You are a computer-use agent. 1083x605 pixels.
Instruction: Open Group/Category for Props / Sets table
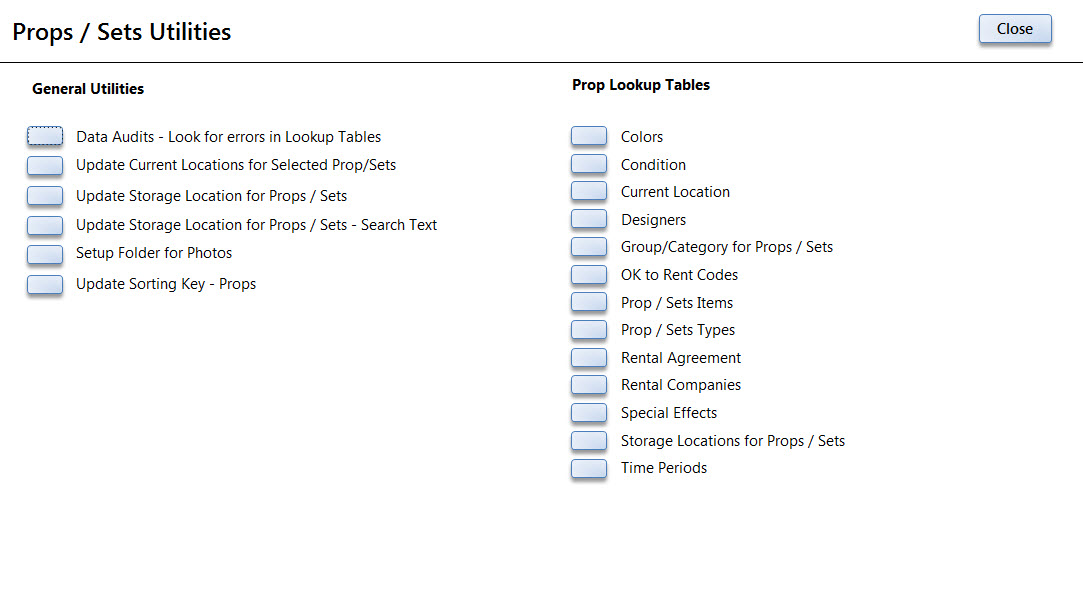pos(589,247)
